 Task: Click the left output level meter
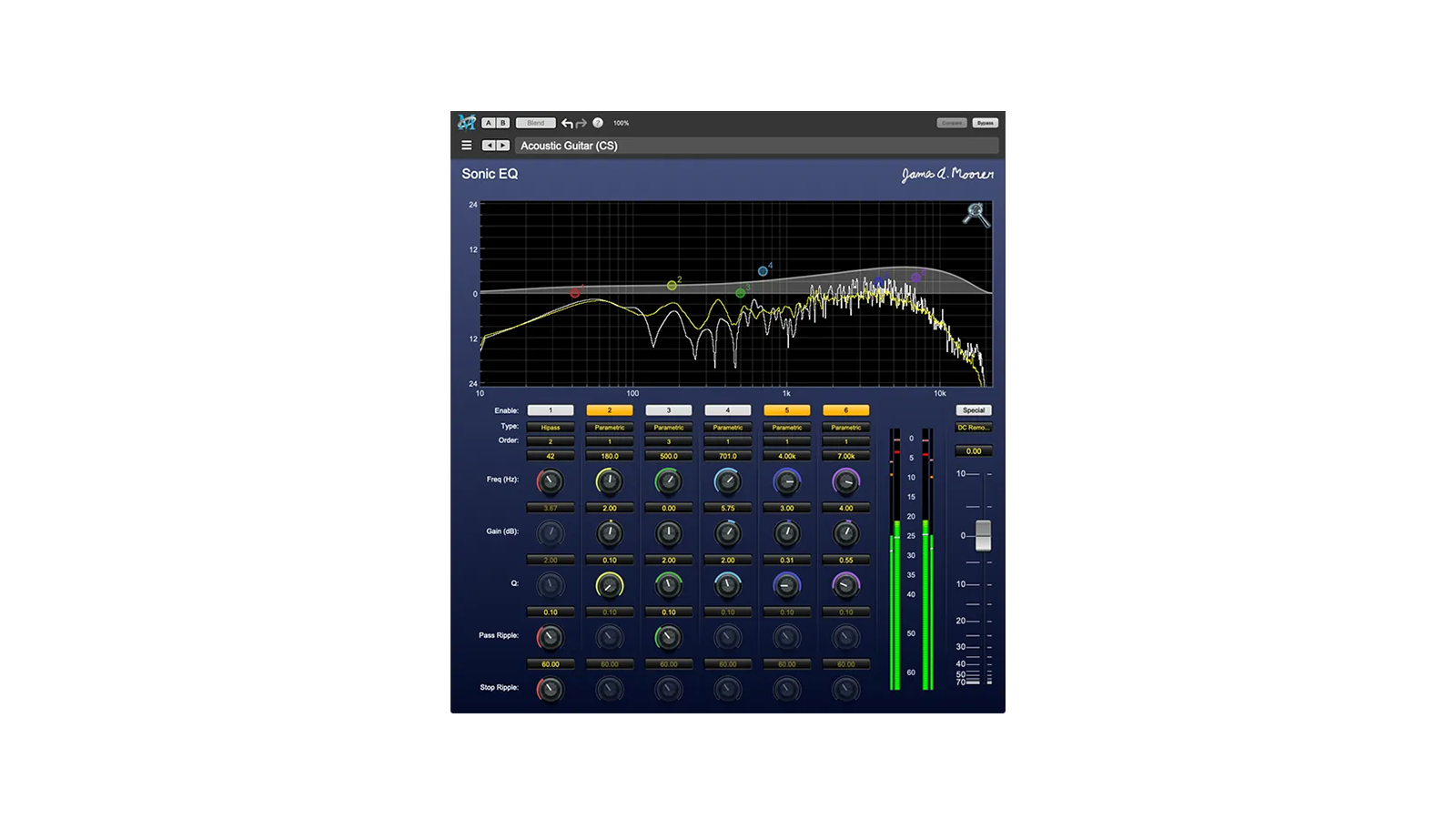895,559
